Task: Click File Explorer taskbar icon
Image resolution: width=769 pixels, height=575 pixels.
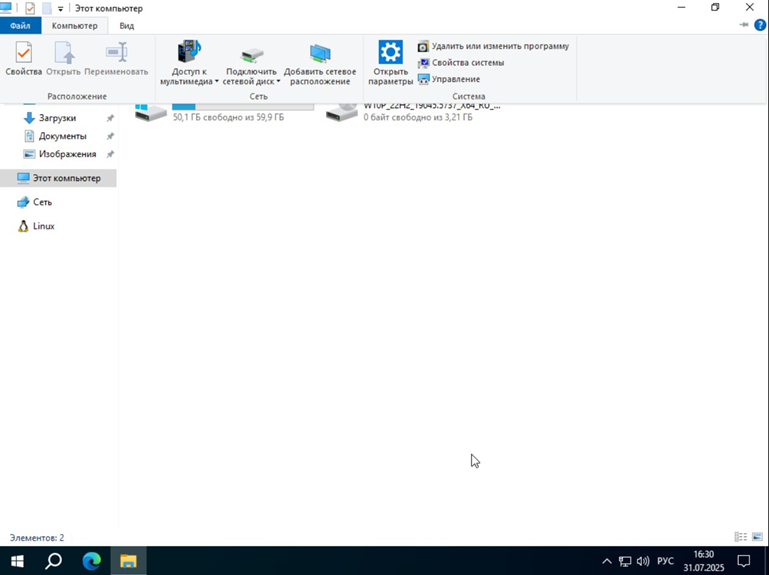Action: pyautogui.click(x=128, y=561)
